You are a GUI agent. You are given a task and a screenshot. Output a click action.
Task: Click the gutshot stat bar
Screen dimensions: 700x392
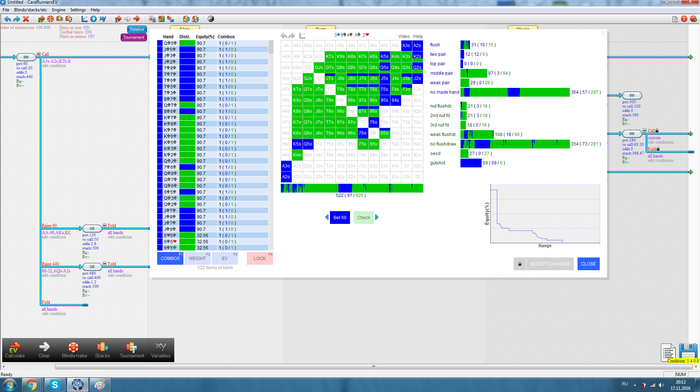pos(471,163)
